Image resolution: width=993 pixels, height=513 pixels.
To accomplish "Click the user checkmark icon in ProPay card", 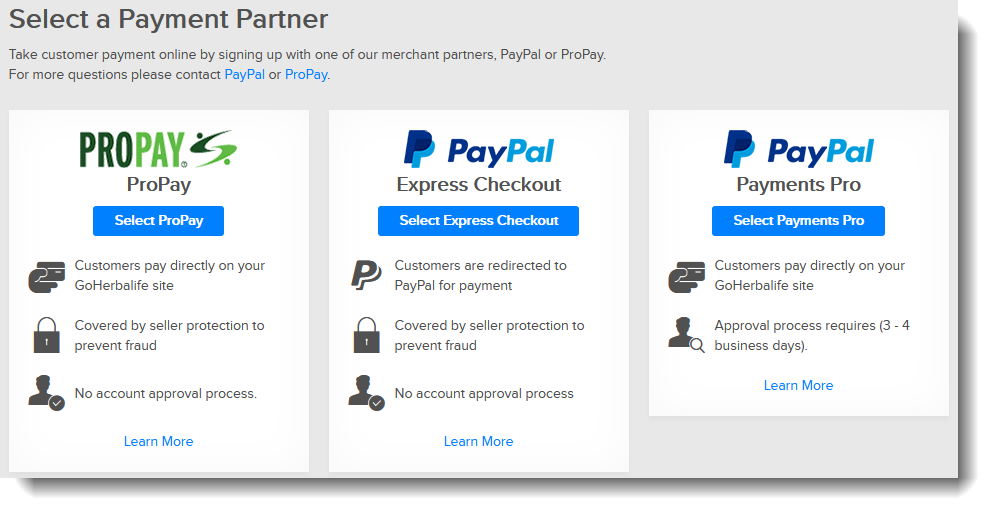I will (x=46, y=393).
